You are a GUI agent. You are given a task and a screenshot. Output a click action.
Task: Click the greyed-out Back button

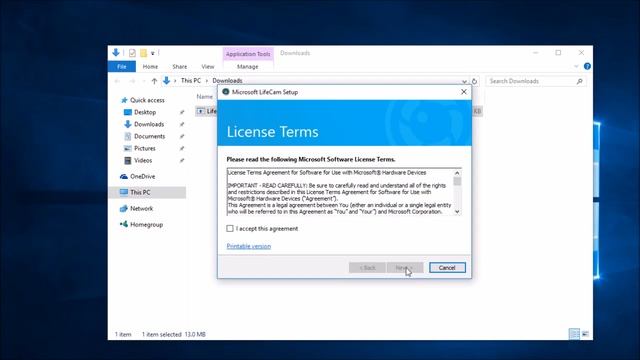tap(367, 268)
